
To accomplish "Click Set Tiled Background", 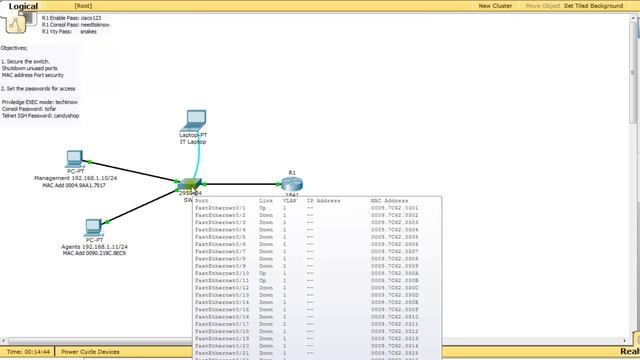I will pos(593,6).
